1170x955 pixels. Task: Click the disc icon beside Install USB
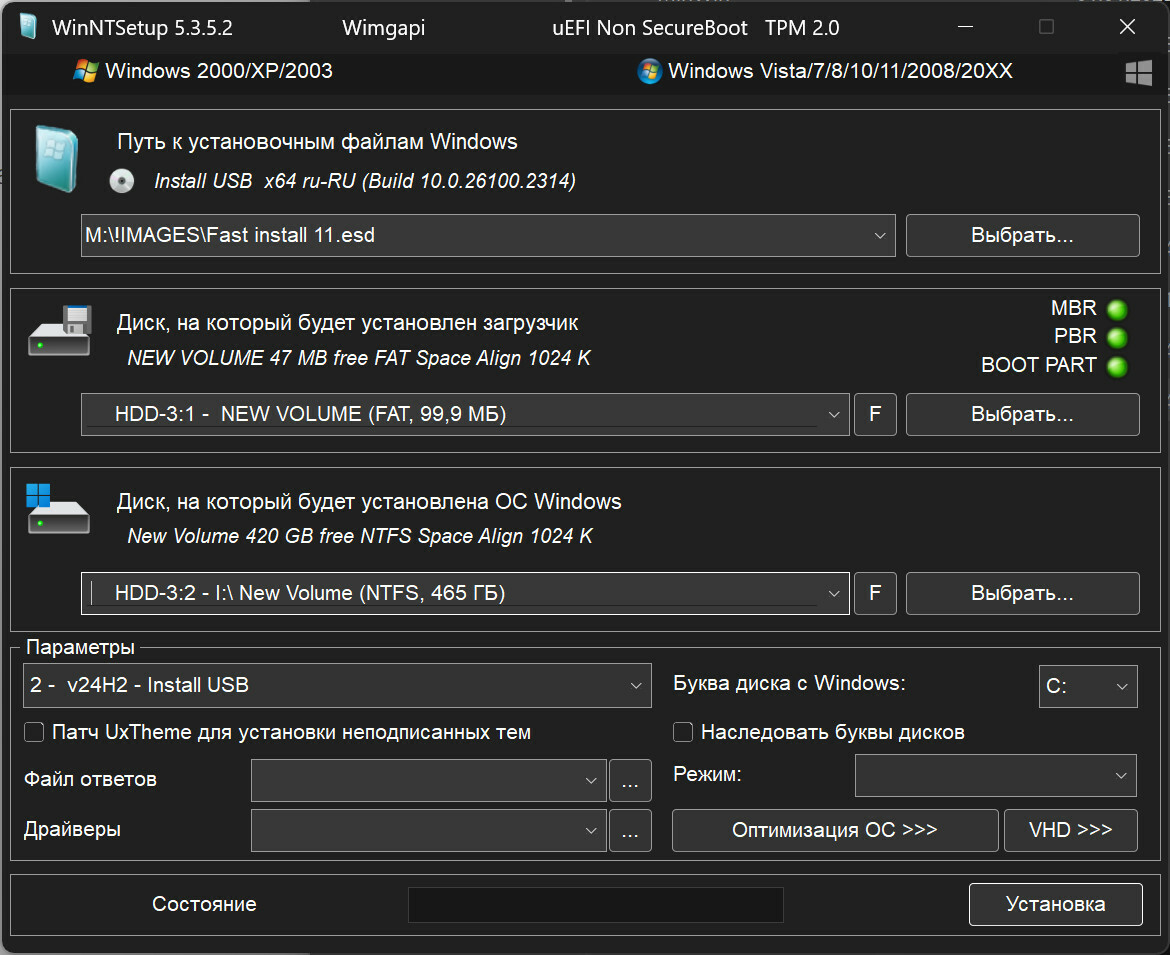122,181
